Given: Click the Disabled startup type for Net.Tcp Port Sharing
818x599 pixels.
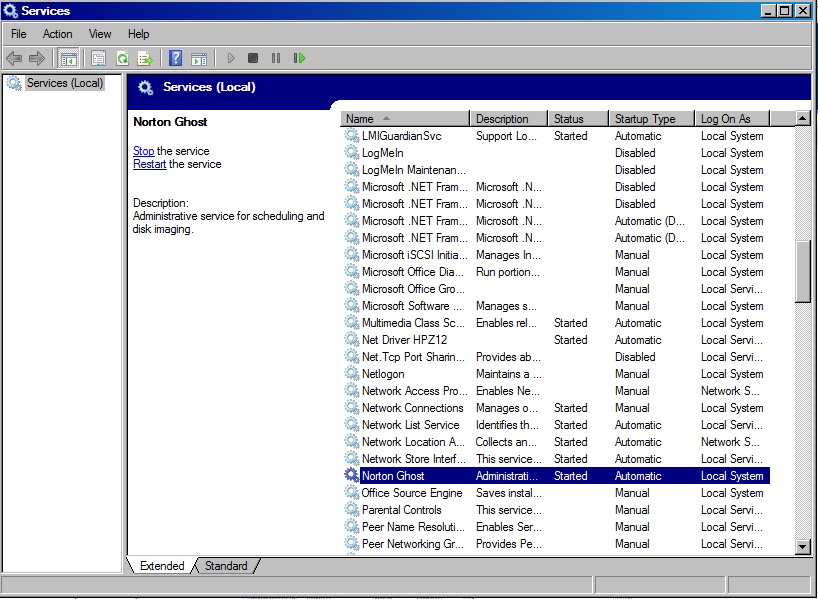Looking at the screenshot, I should 635,356.
